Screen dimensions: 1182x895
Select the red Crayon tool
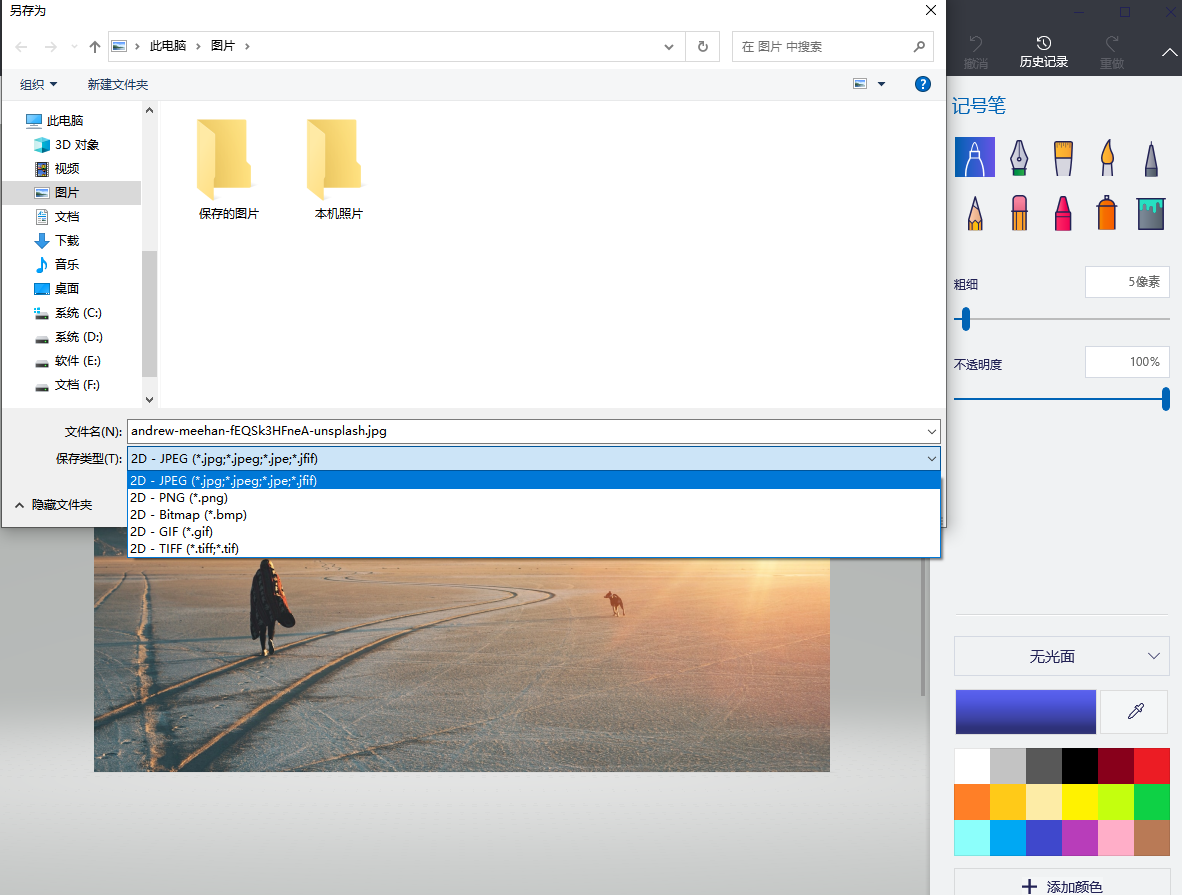1063,213
